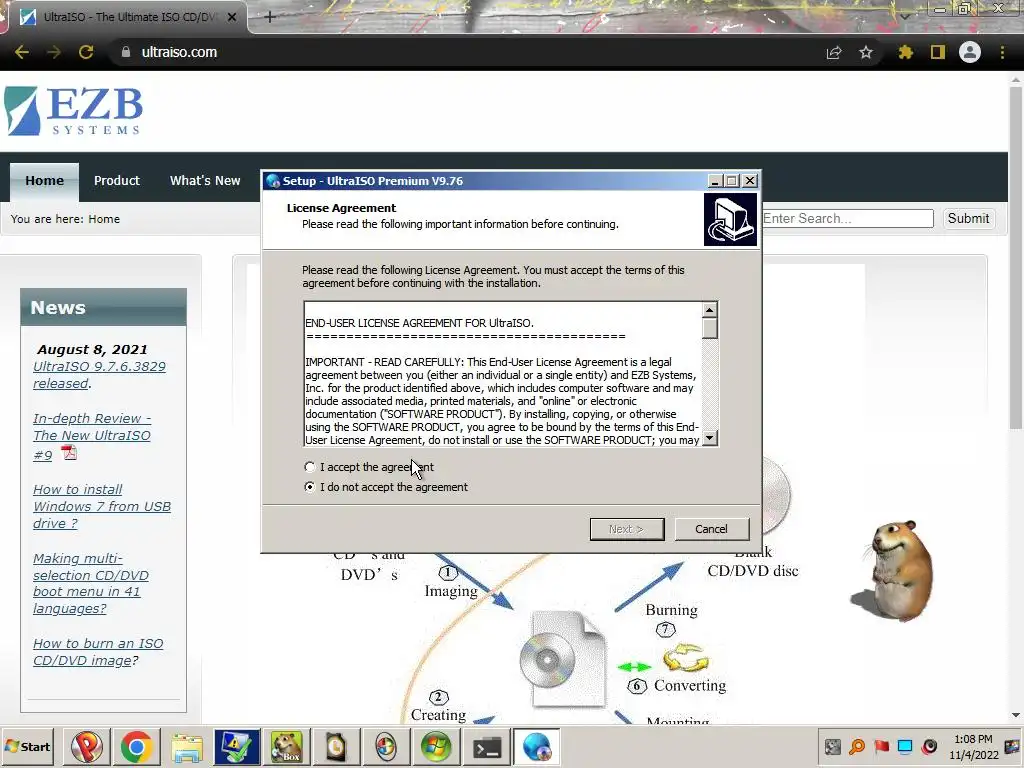This screenshot has width=1024, height=768.
Task: Go back with the browser back arrow
Action: [22, 52]
